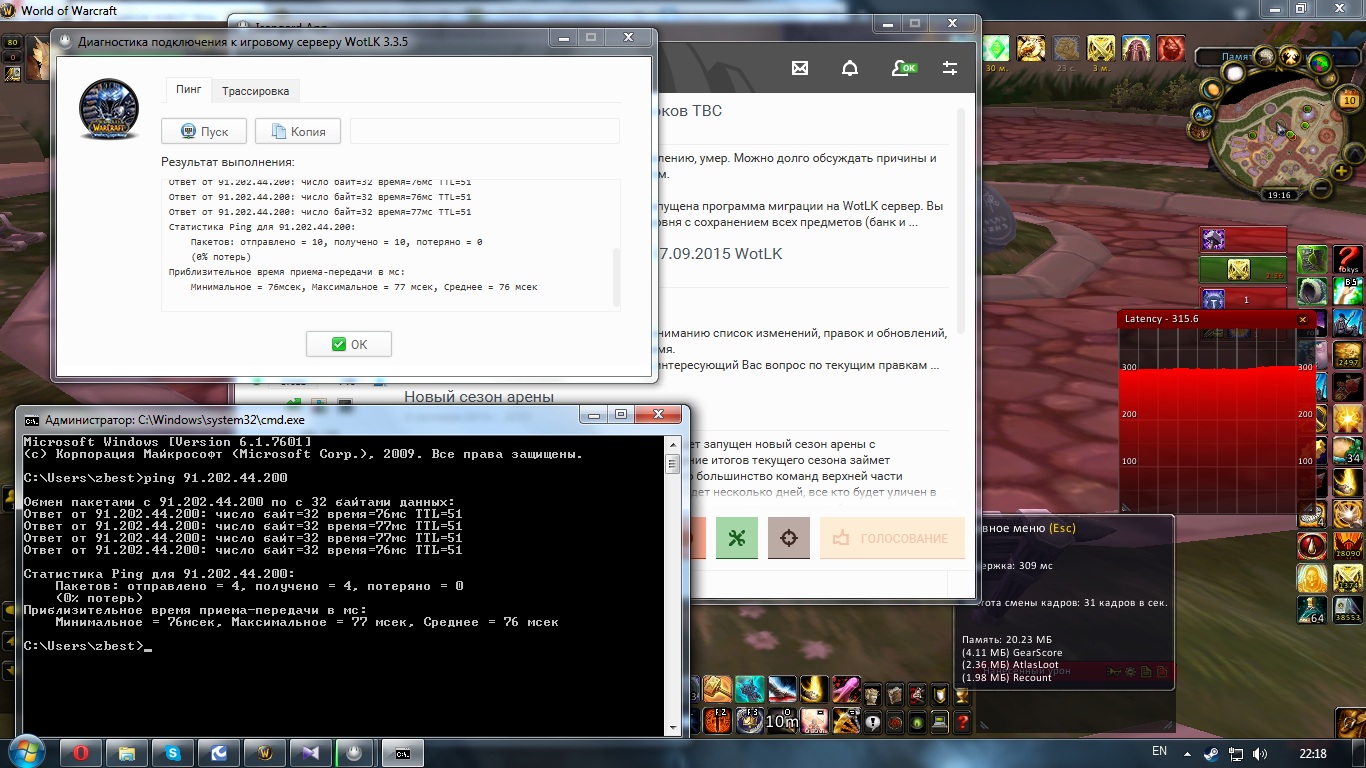Screen dimensions: 1366x768
Task: Open notifications bell icon in launcher header
Action: coord(850,68)
